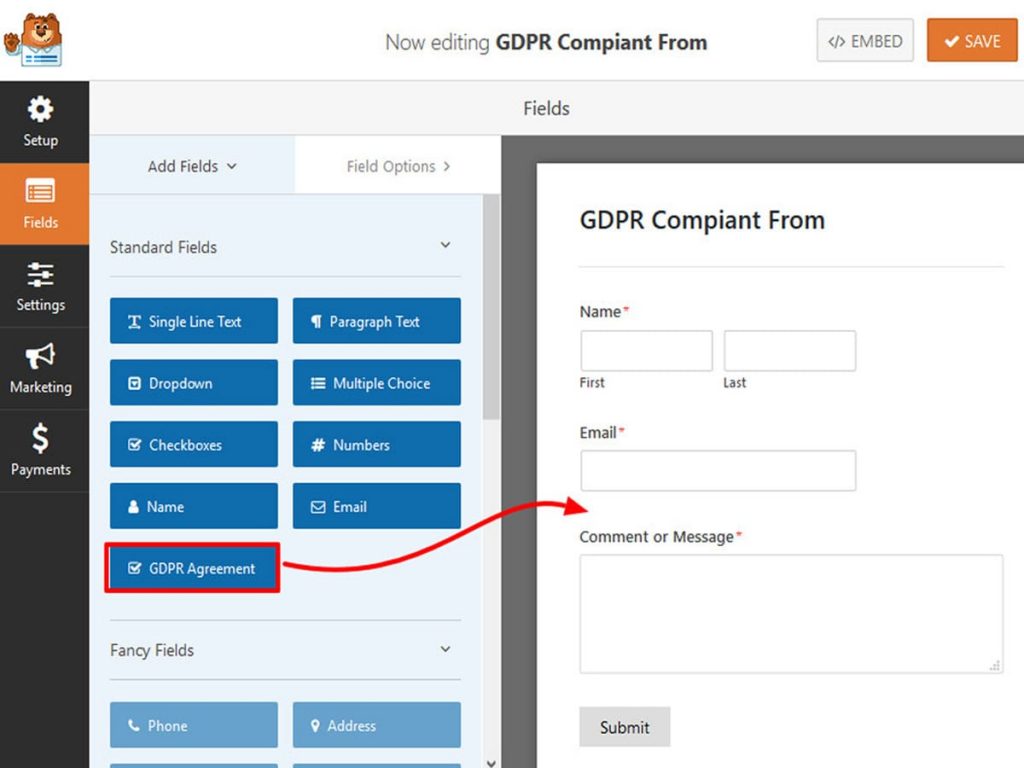Switch to the Field Options tab
The image size is (1024, 768).
click(x=397, y=166)
